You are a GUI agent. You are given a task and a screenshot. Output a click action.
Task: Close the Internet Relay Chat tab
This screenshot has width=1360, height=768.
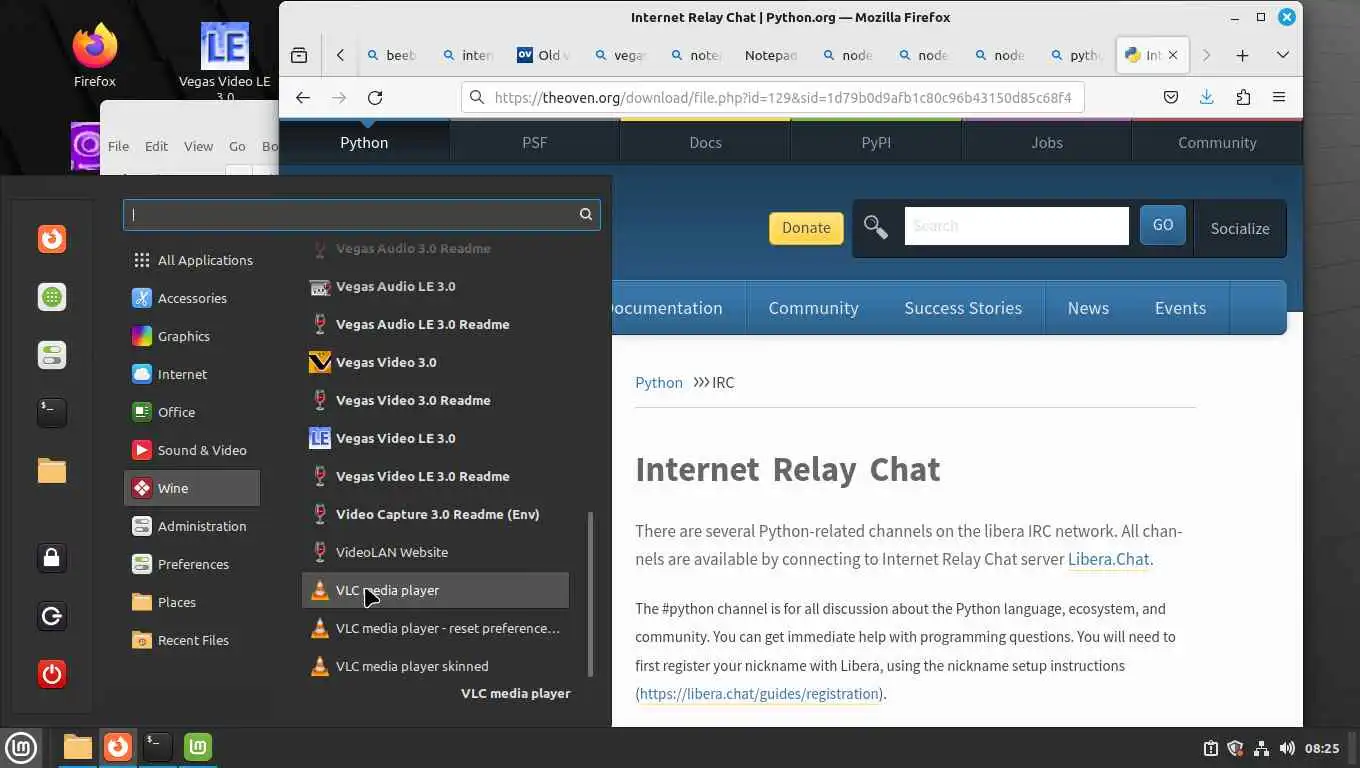coord(1173,55)
